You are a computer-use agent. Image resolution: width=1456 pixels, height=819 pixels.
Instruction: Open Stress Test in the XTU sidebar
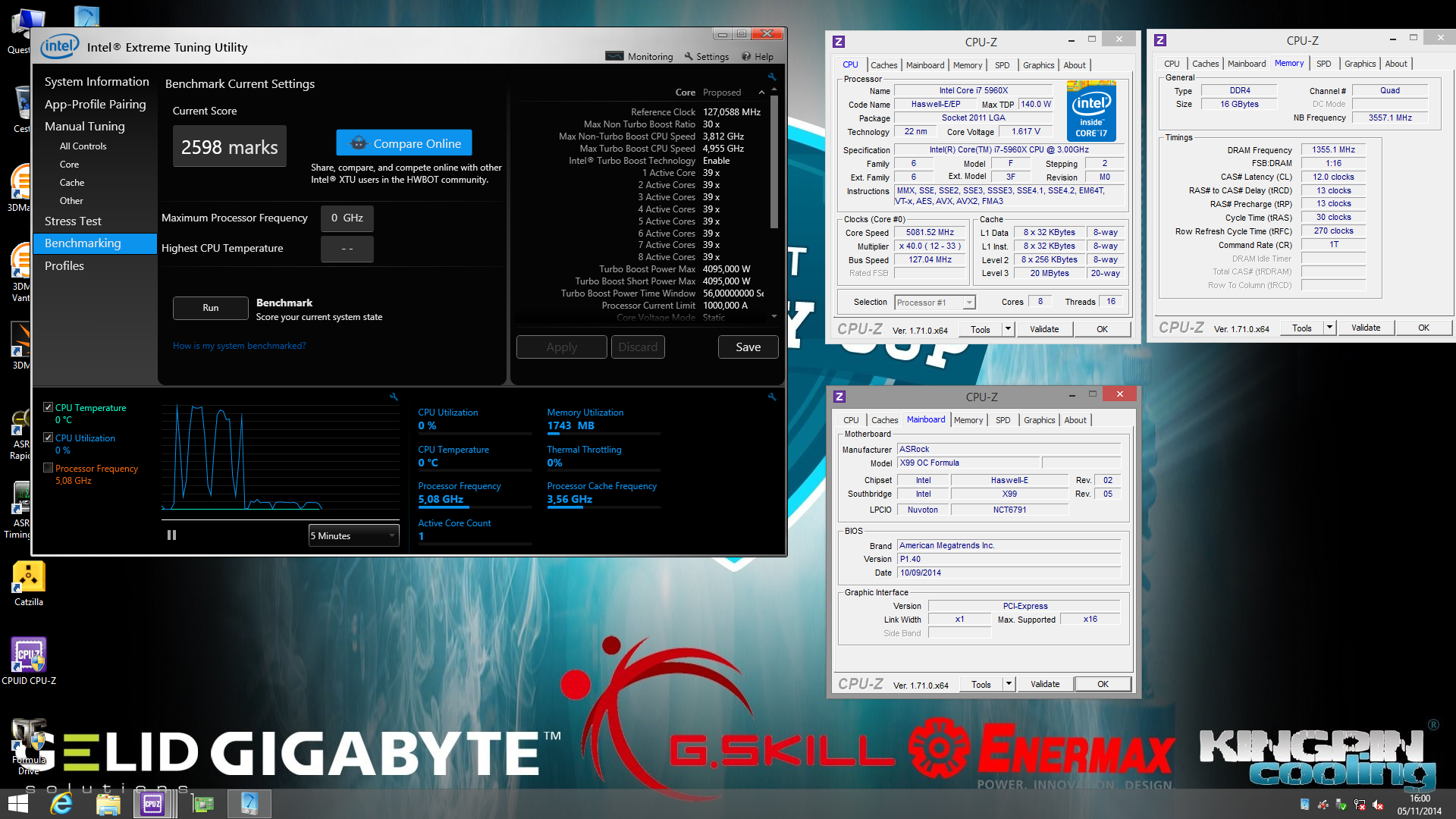[x=73, y=221]
